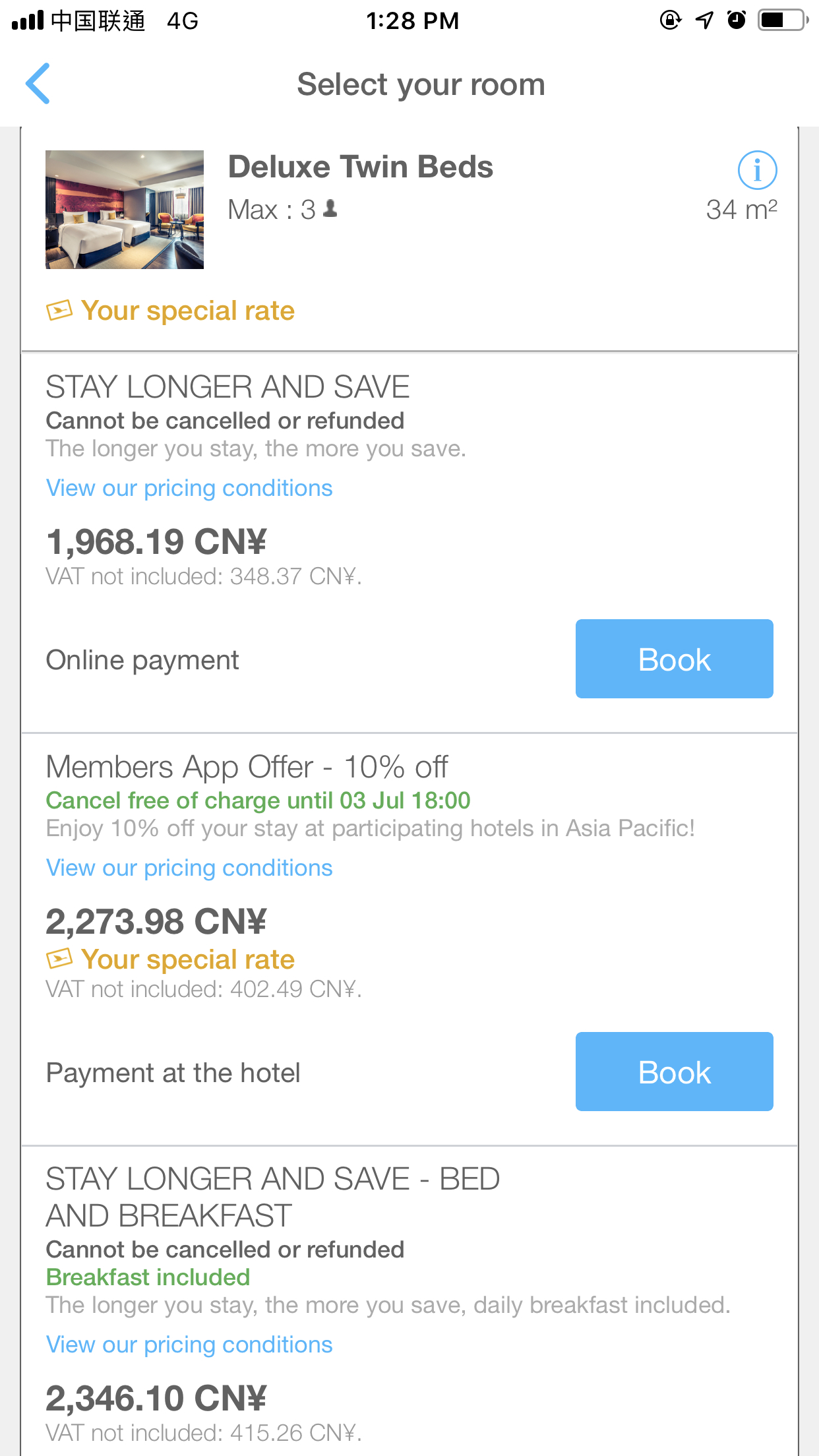This screenshot has height=1456, width=819.
Task: View pricing conditions for Stay Longer and Save
Action: (x=189, y=488)
